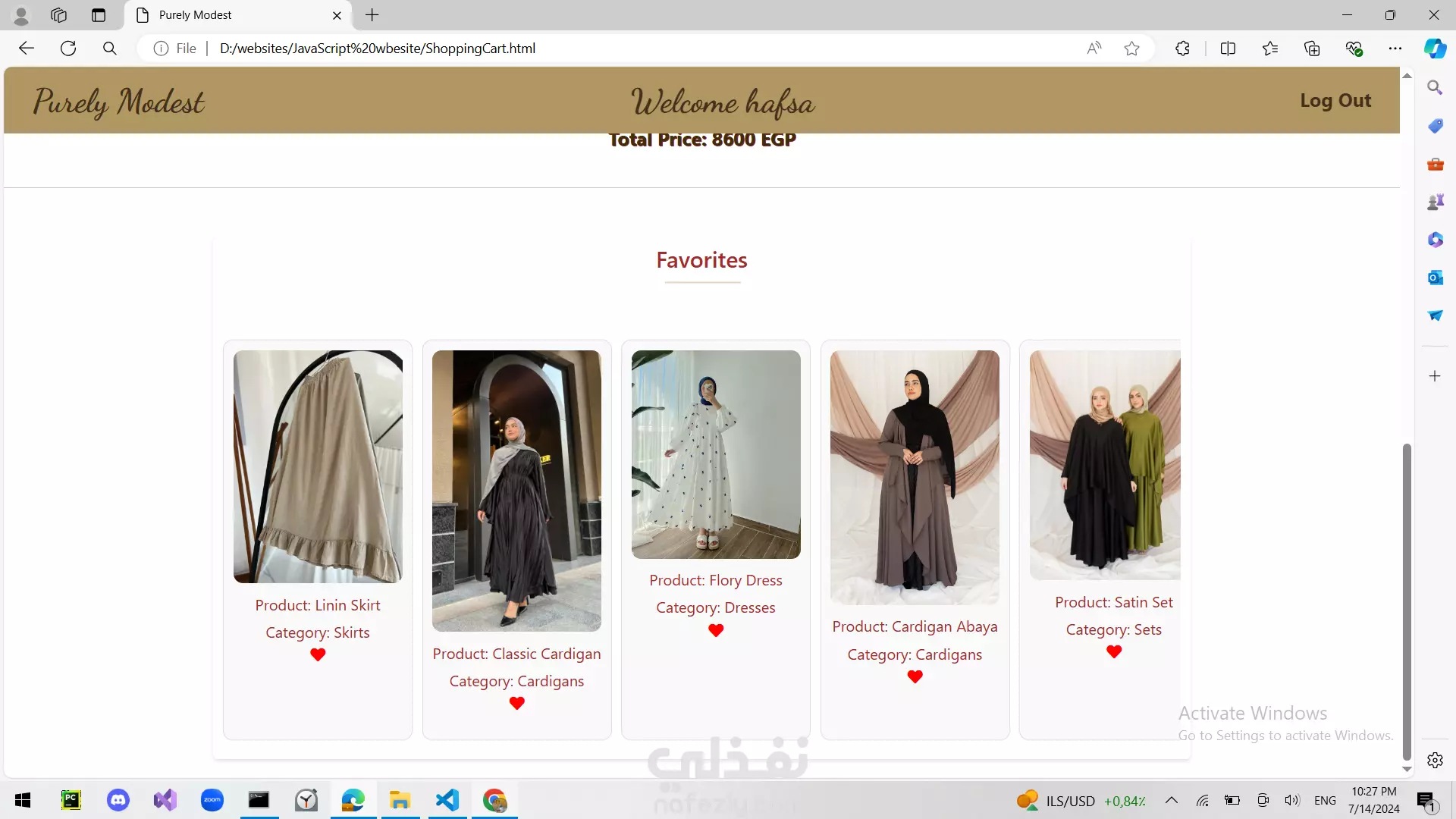
Task: Open the Windows Start menu
Action: point(23,800)
